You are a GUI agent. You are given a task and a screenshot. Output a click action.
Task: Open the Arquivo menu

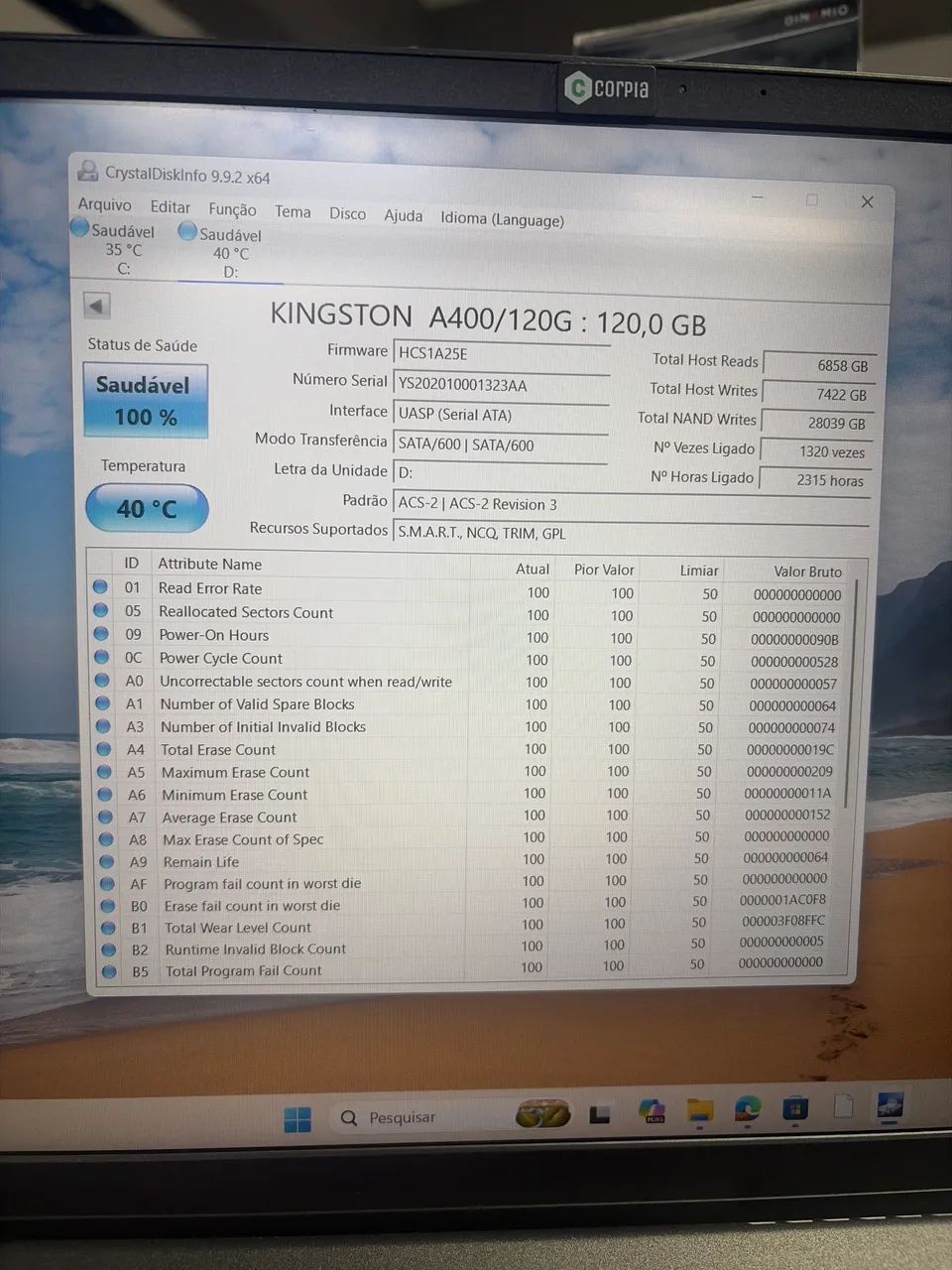click(104, 204)
